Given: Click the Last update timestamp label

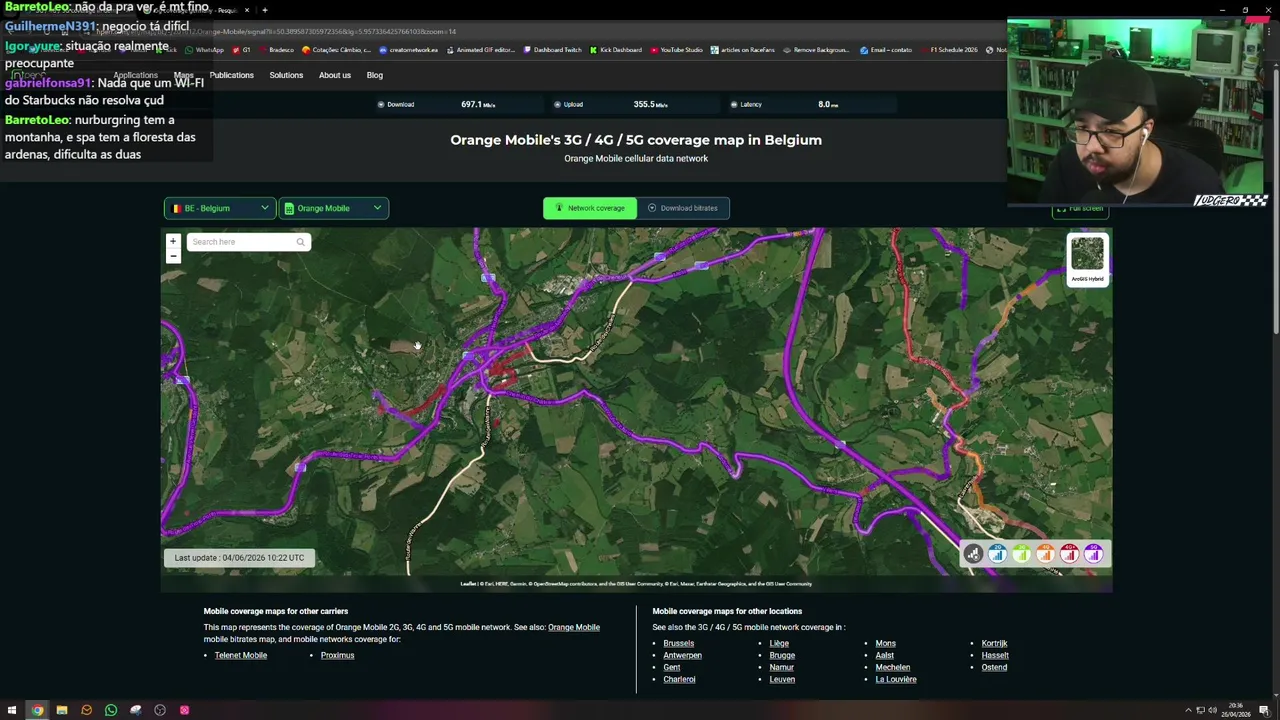Looking at the screenshot, I should (239, 557).
